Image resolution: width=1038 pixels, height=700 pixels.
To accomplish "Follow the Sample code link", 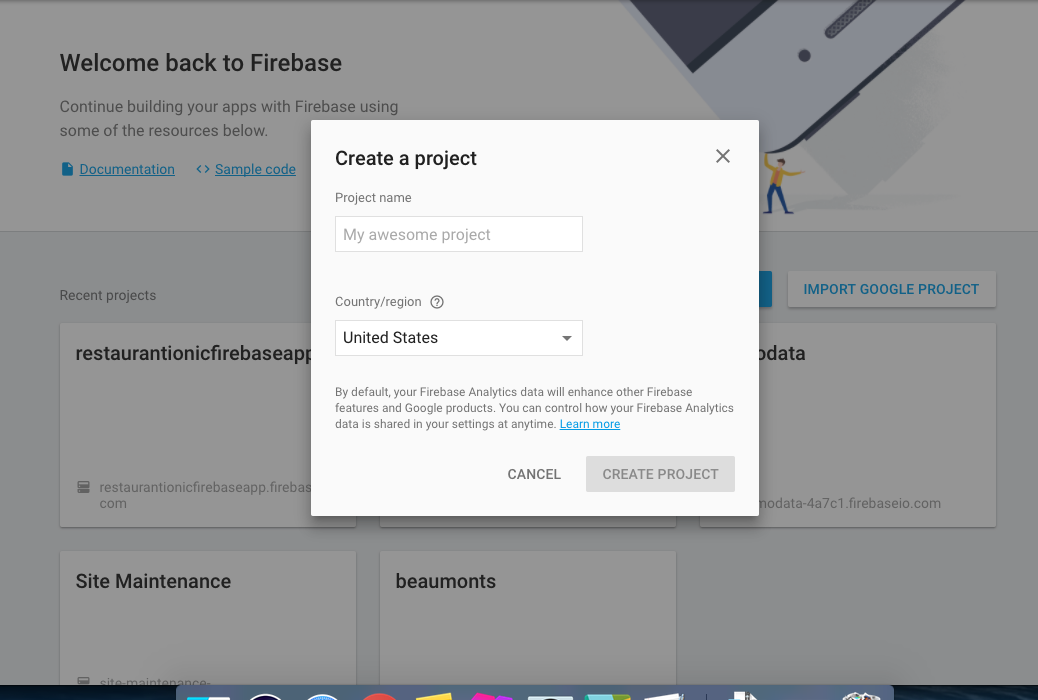I will (255, 169).
